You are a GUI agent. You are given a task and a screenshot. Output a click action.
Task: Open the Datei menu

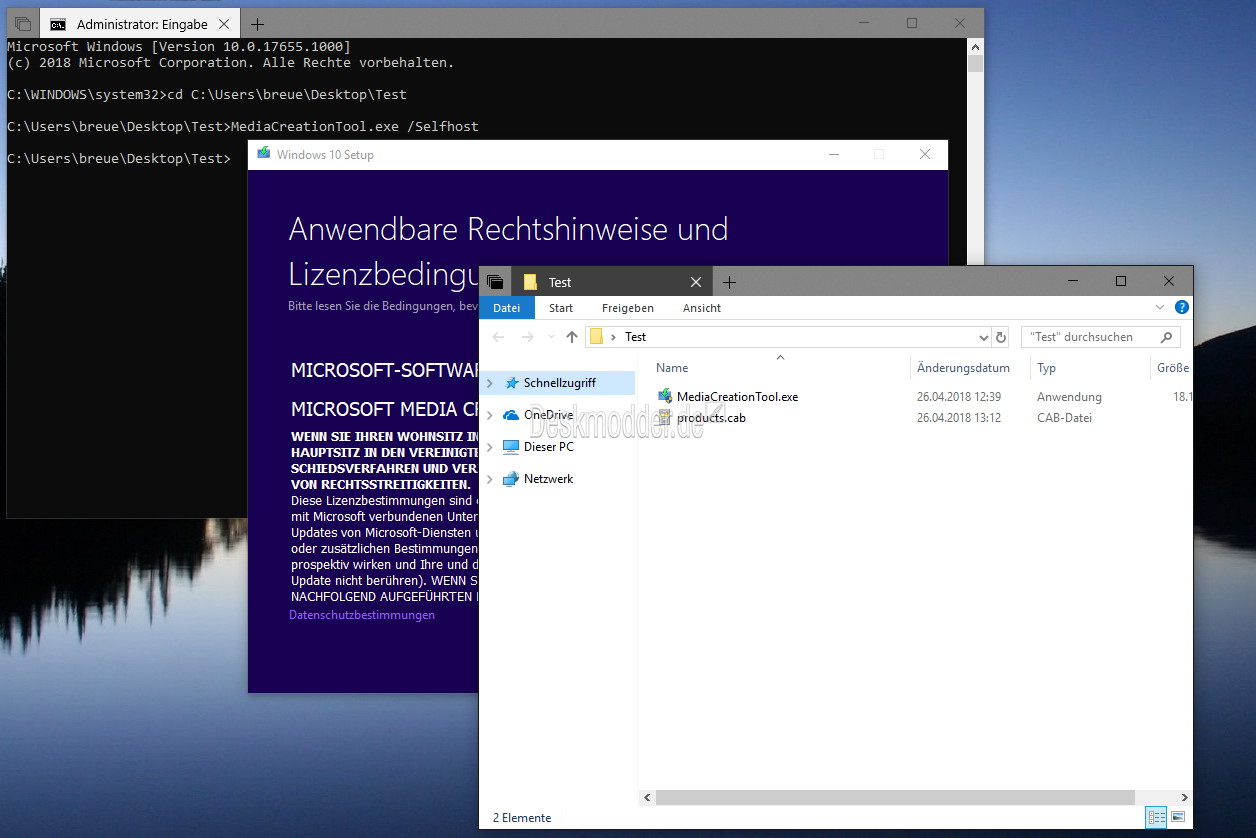(x=507, y=308)
